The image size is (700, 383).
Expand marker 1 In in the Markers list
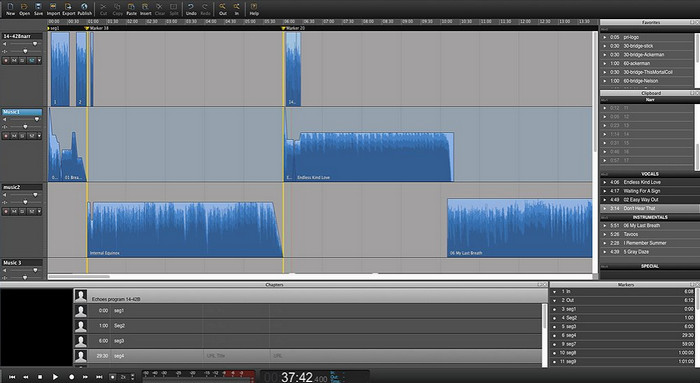554,291
